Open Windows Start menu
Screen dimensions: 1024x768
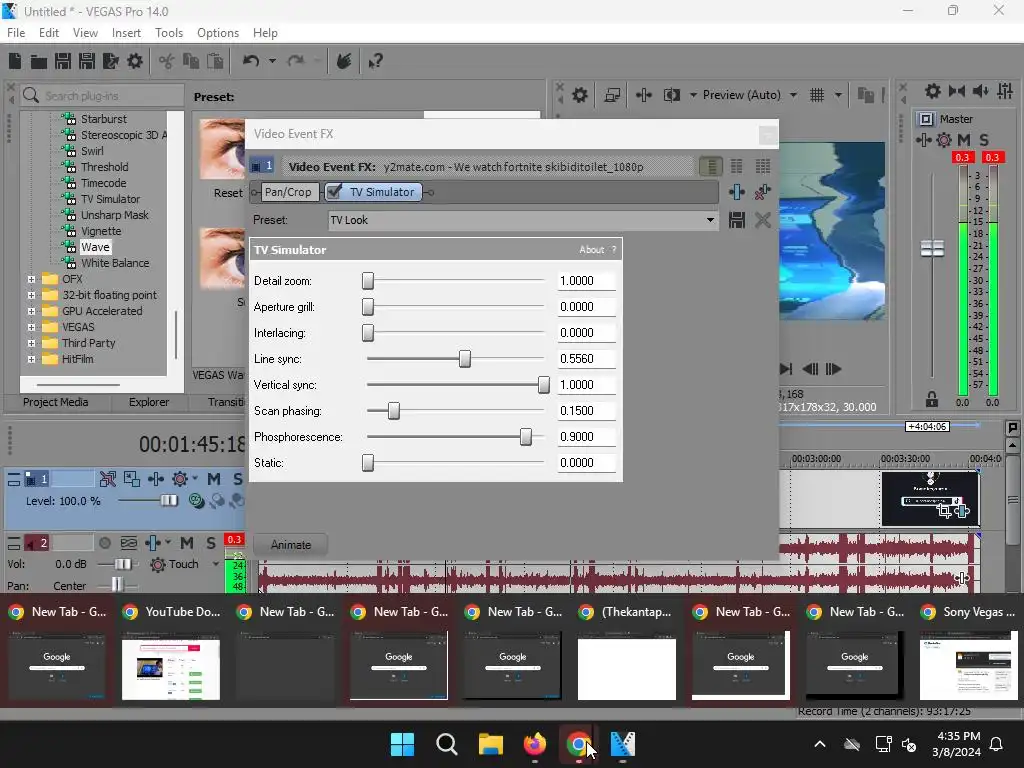[x=402, y=744]
